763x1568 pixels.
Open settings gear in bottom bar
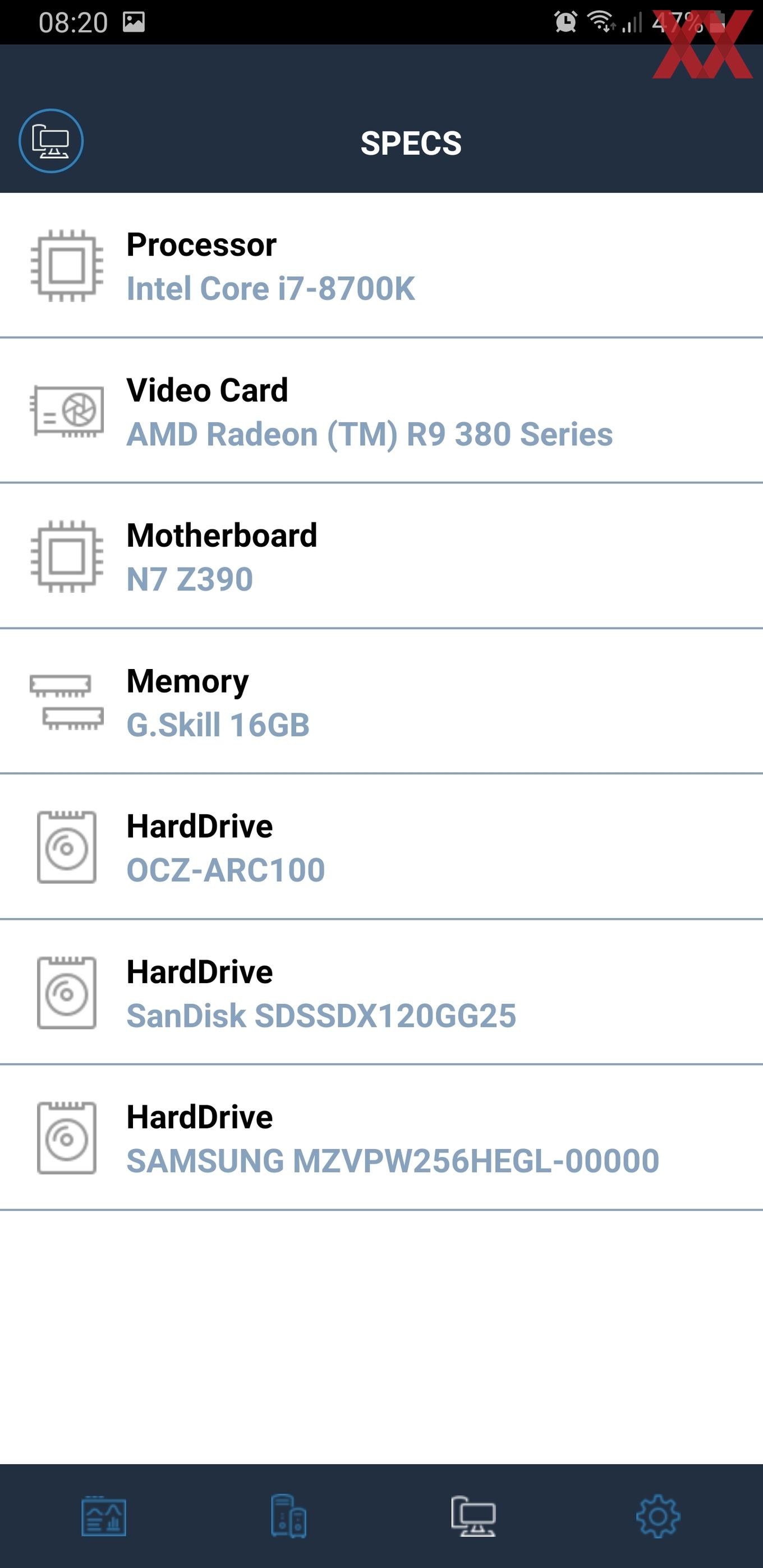click(658, 1516)
